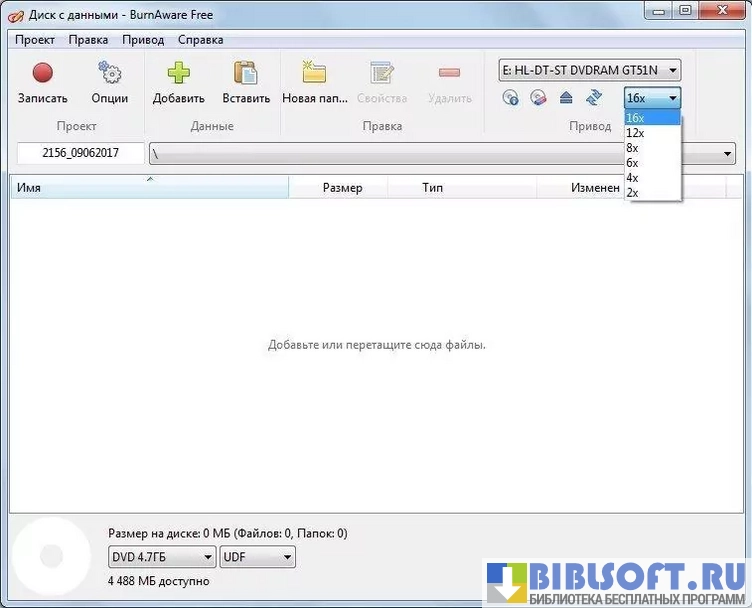
Task: Click the red Записать burn button
Action: pos(42,74)
